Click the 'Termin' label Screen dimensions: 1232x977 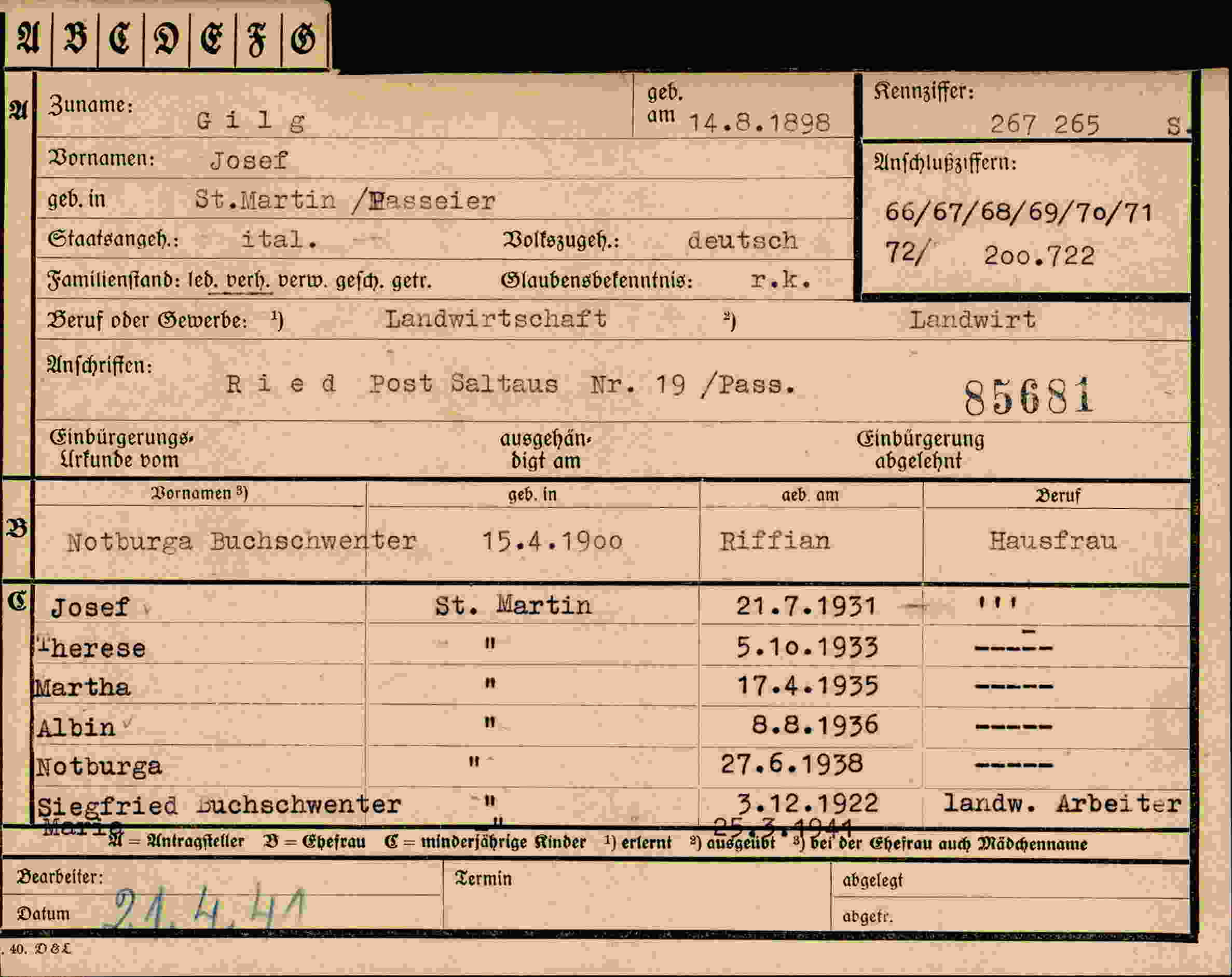click(x=484, y=879)
